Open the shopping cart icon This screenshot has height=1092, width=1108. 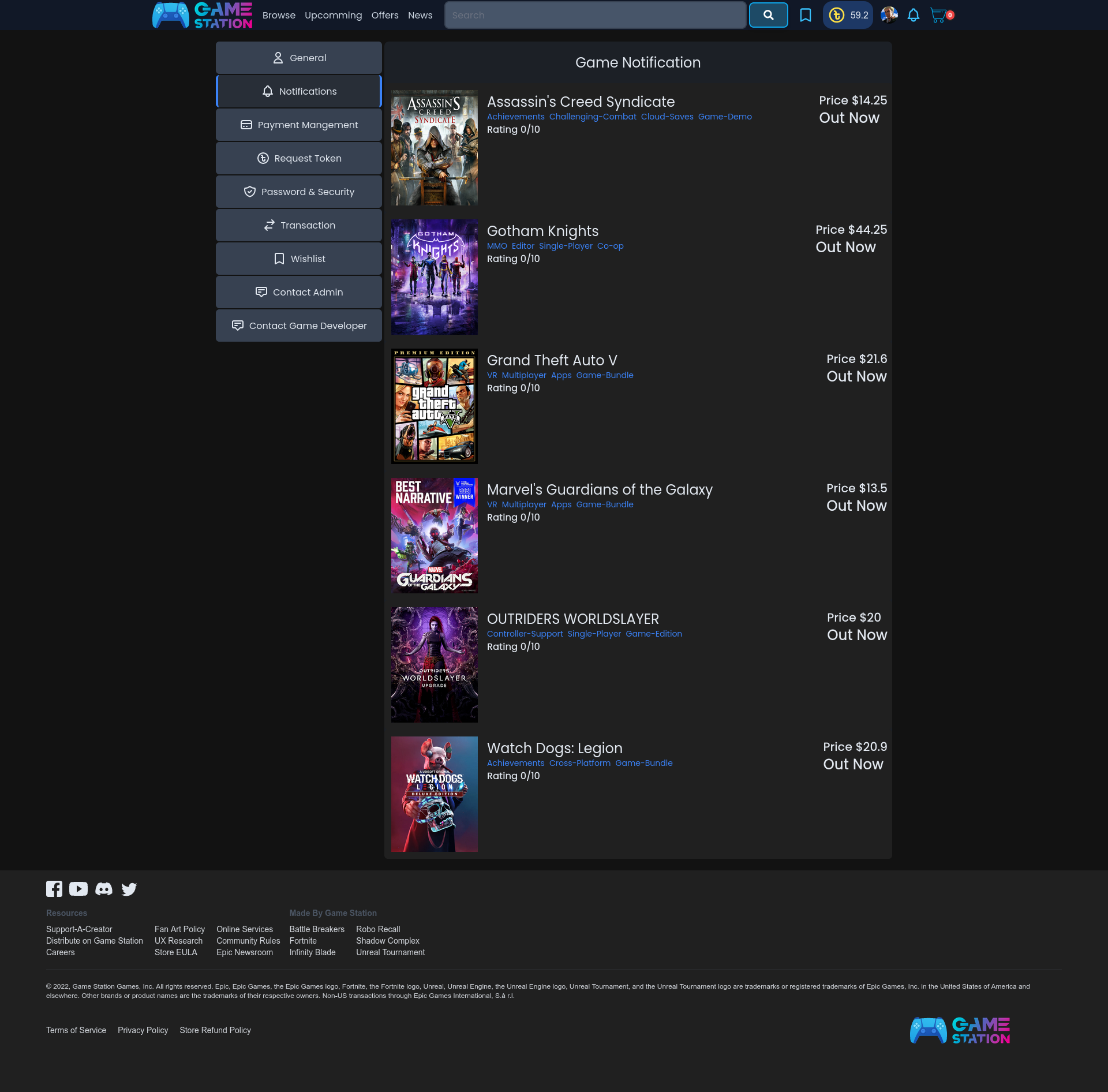coord(938,15)
